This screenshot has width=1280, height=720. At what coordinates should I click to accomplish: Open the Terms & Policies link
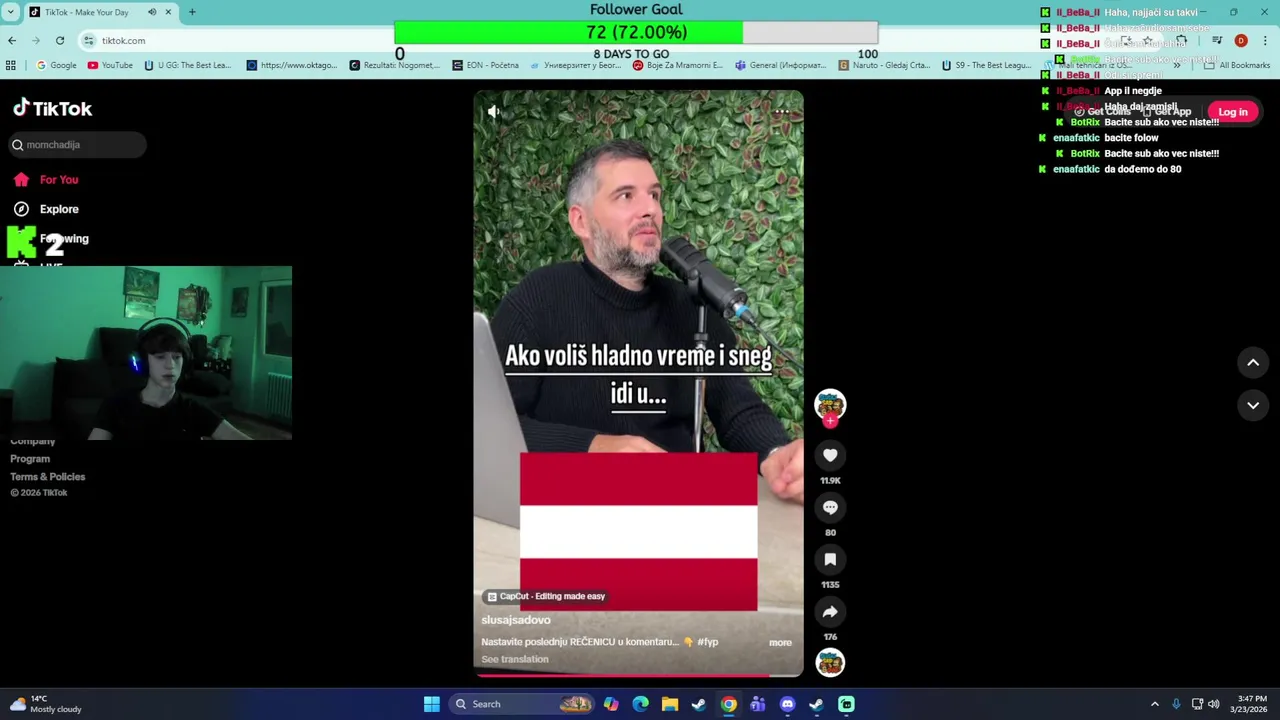coord(48,477)
